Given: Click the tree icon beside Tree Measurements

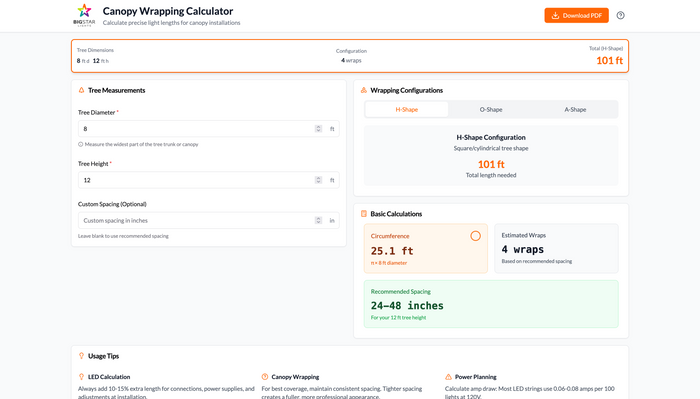Looking at the screenshot, I should 81,90.
